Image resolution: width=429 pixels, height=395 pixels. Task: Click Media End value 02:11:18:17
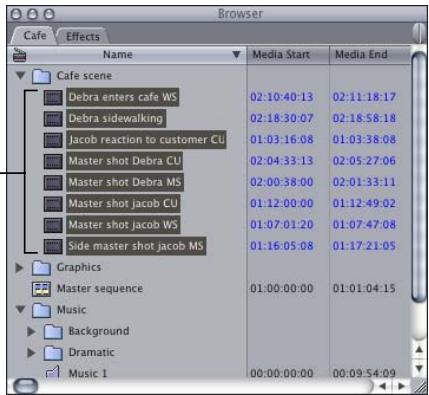pyautogui.click(x=364, y=97)
